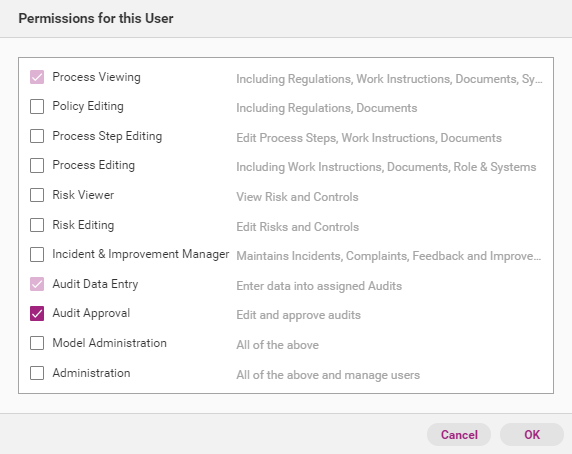Click description 'Edit and approve audits'
572x454 pixels.
(x=298, y=315)
